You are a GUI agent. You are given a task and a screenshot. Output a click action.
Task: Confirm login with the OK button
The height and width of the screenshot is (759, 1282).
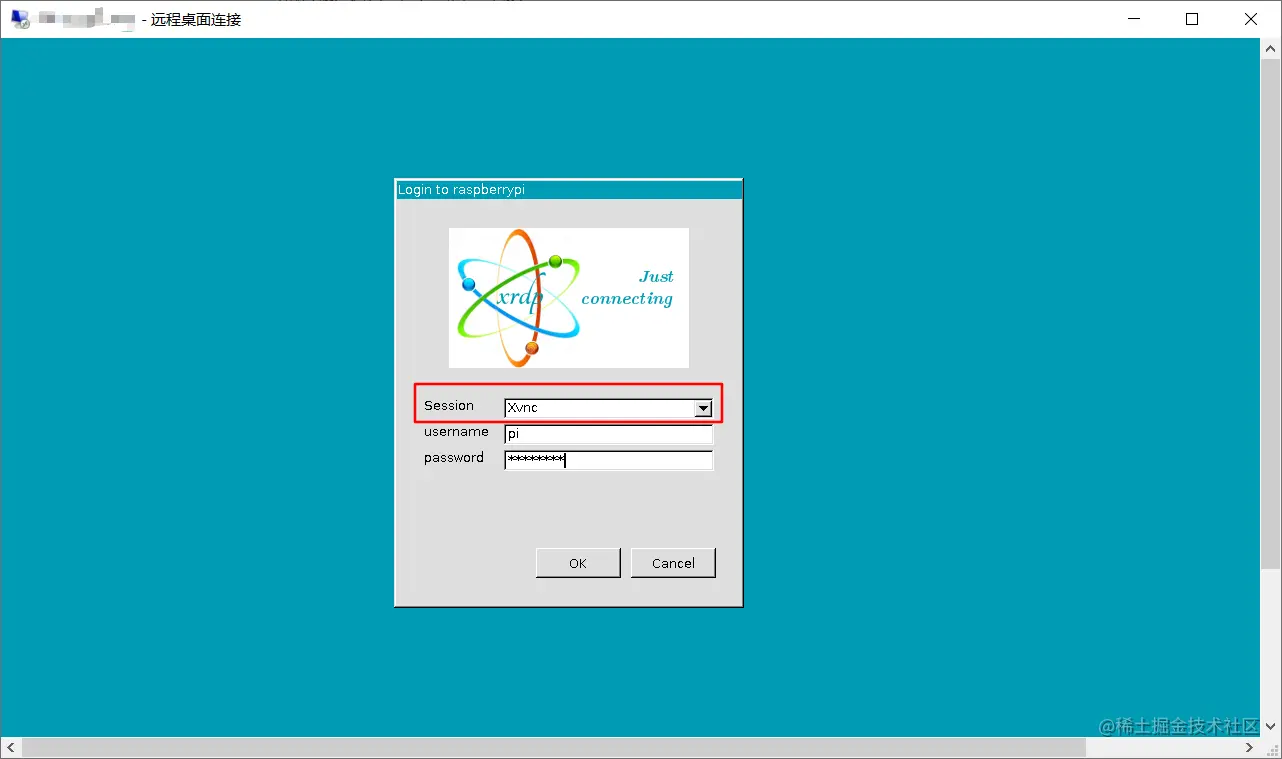pos(578,563)
